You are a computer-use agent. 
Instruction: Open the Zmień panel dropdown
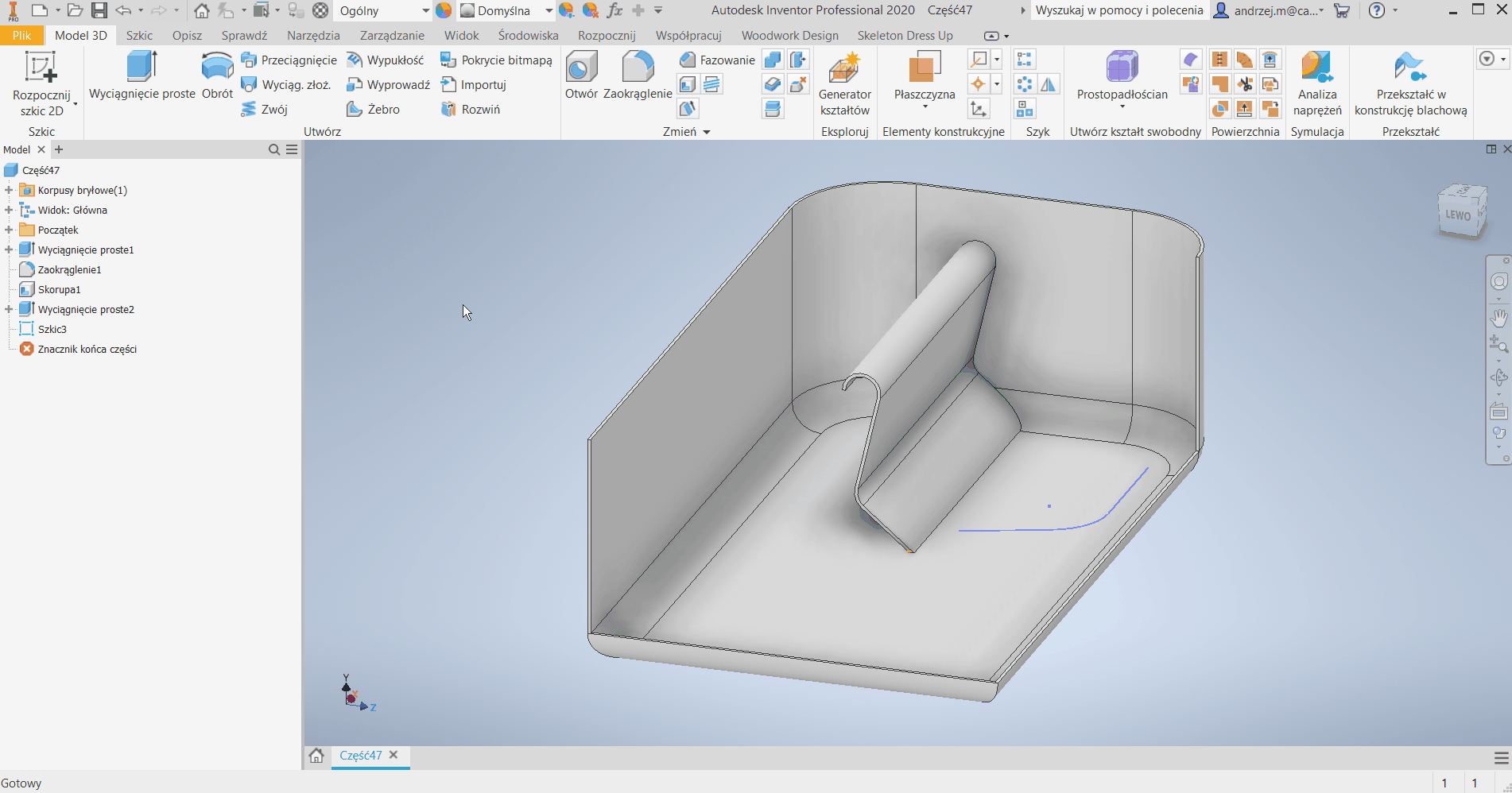click(x=706, y=132)
